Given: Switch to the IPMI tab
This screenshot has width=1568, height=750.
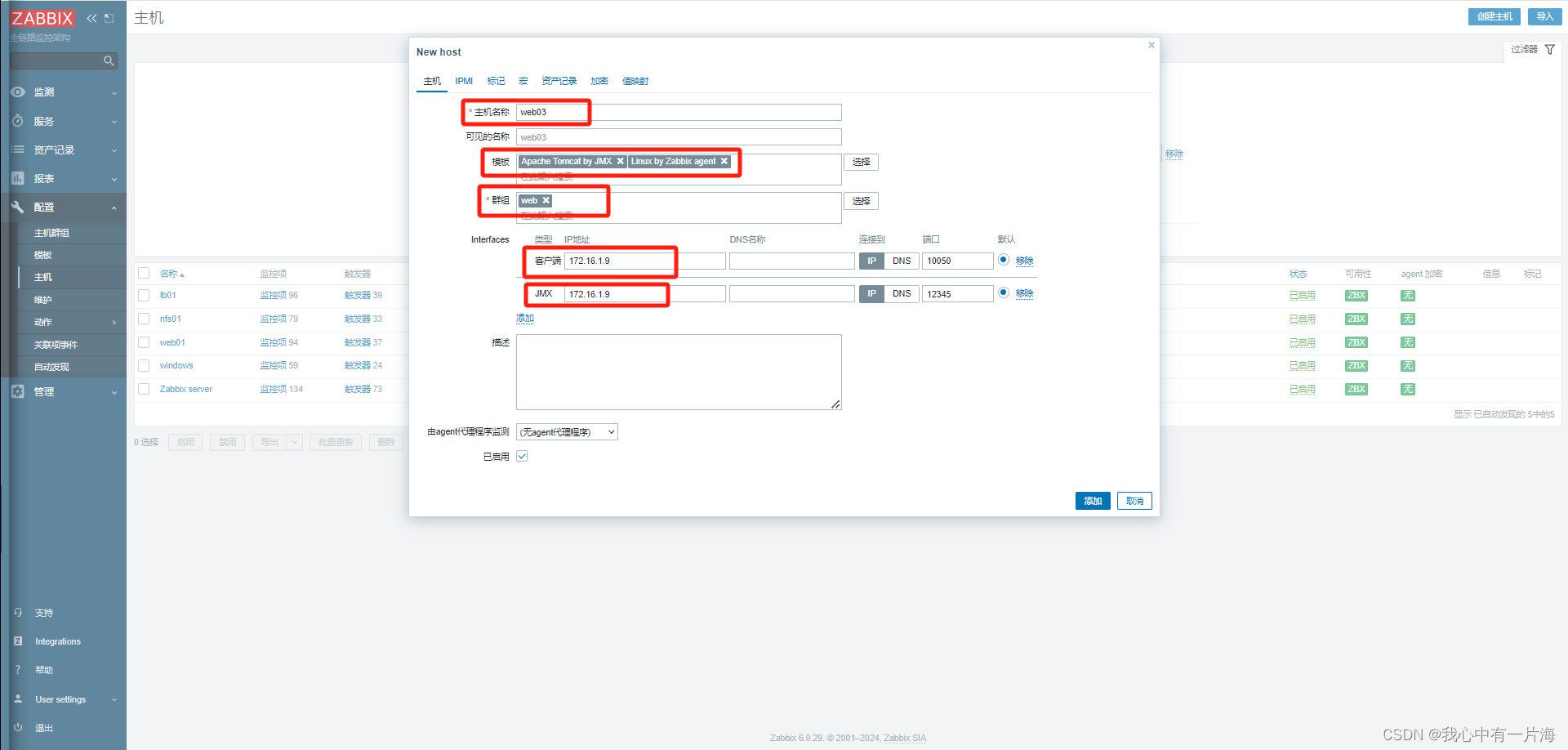Looking at the screenshot, I should coord(464,81).
